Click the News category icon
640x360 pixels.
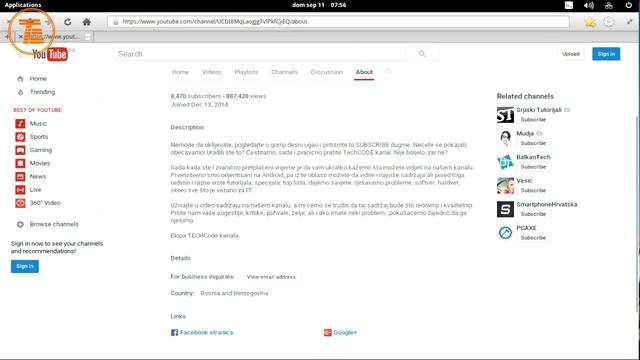[20, 177]
